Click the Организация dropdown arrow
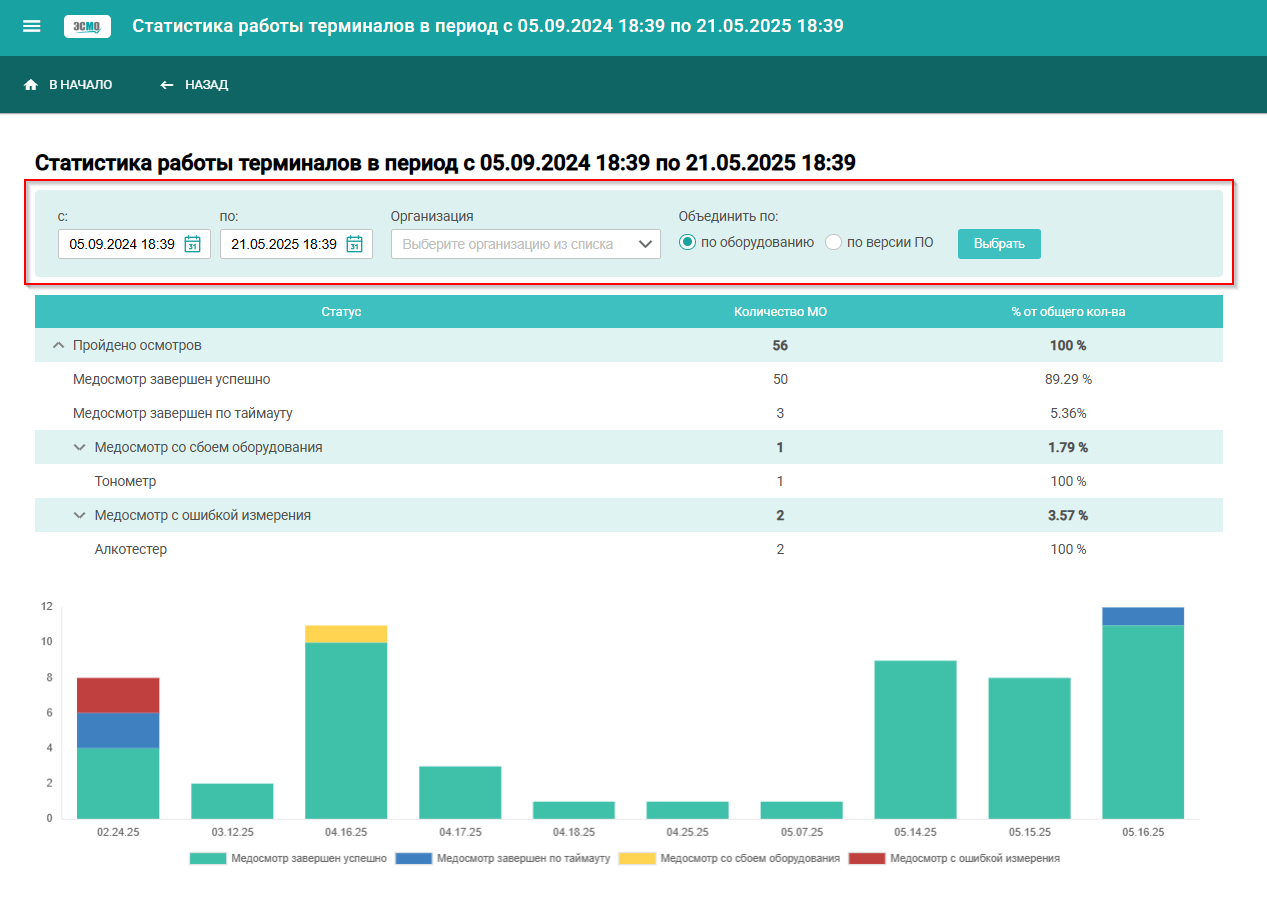The image size is (1267, 909). 645,244
